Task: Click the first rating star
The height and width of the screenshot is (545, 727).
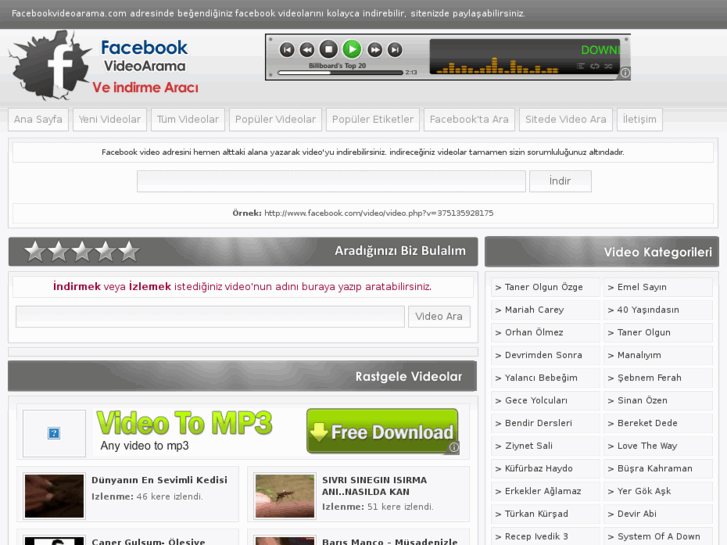Action: click(35, 251)
